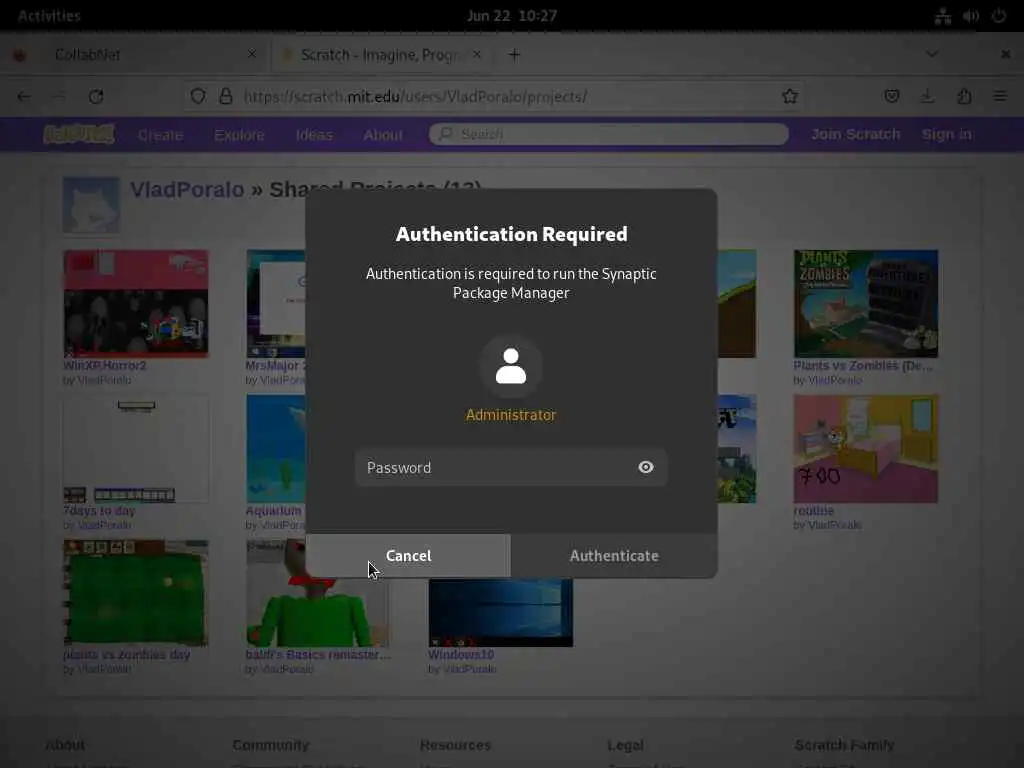The image size is (1024, 768).
Task: Click the WinXP.Horror2 project title link
Action: pyautogui.click(x=104, y=365)
